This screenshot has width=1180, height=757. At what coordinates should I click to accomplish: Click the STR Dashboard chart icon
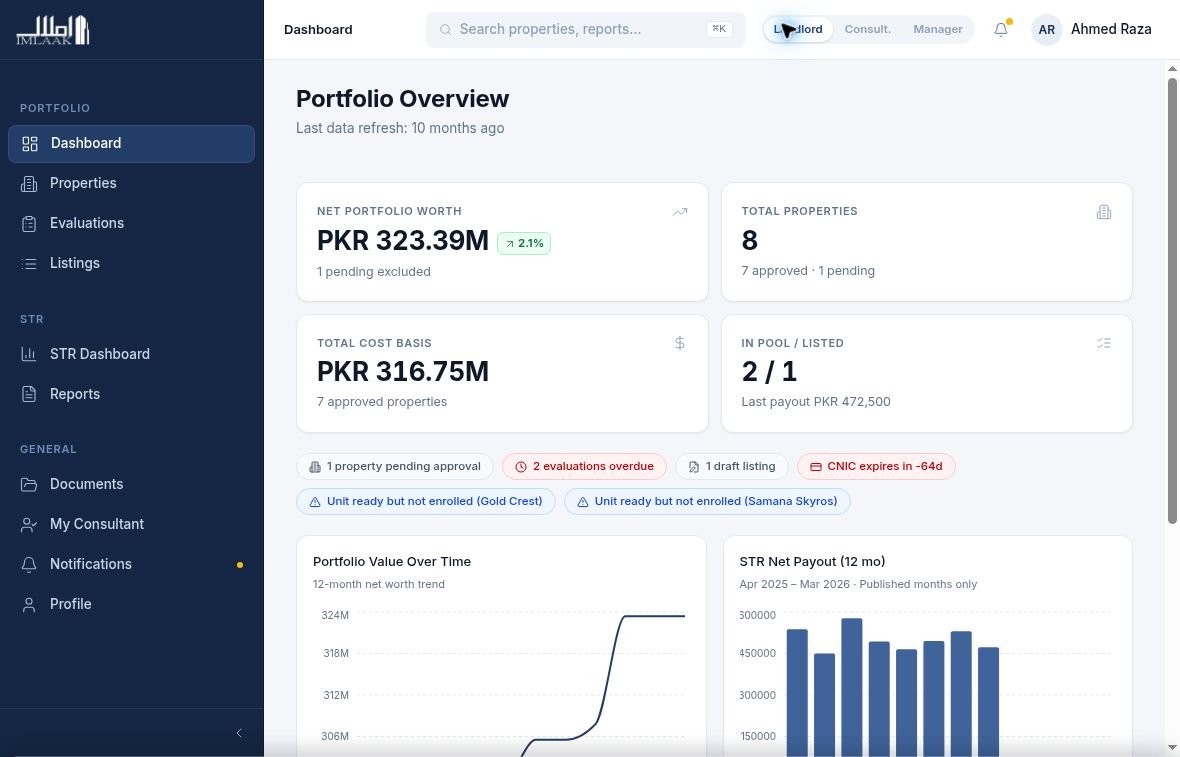pyautogui.click(x=29, y=354)
